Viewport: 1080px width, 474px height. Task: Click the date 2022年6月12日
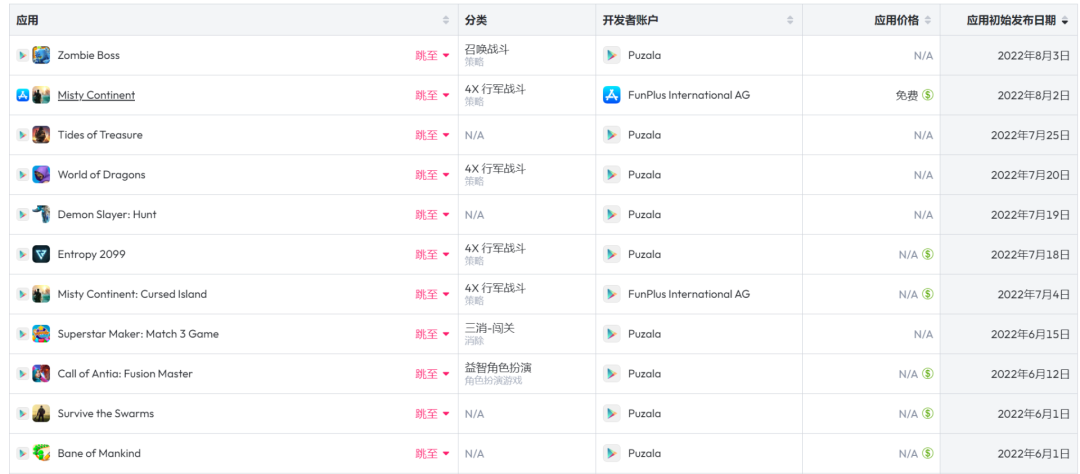(x=1031, y=373)
